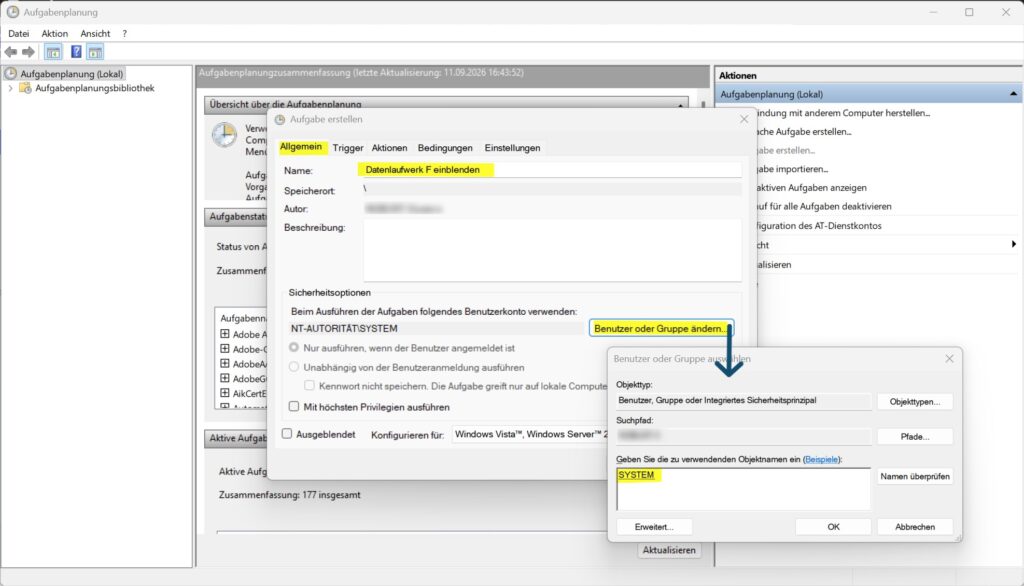Open the Datei menu
This screenshot has width=1024, height=586.
click(18, 33)
